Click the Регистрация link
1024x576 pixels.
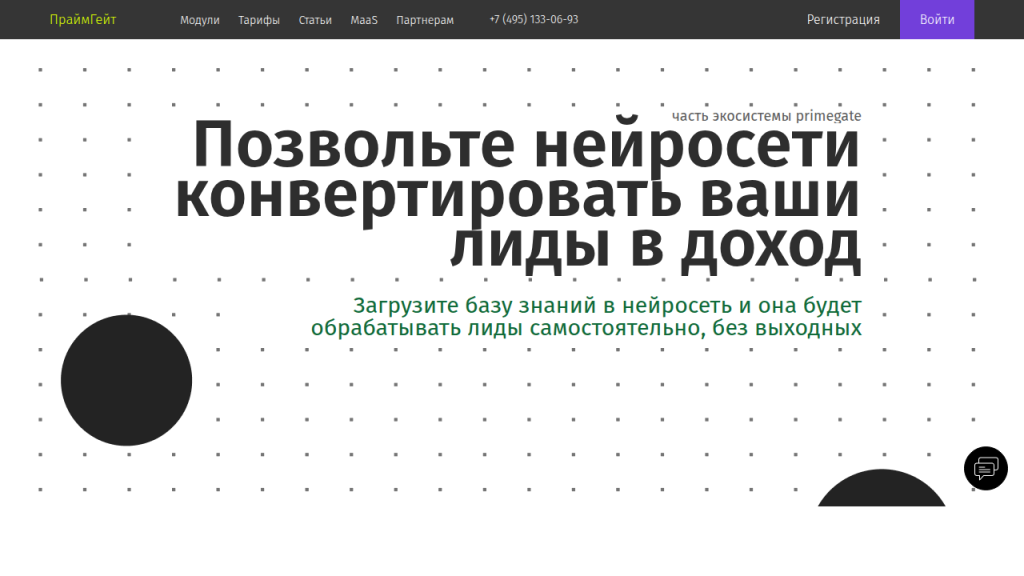click(x=843, y=20)
